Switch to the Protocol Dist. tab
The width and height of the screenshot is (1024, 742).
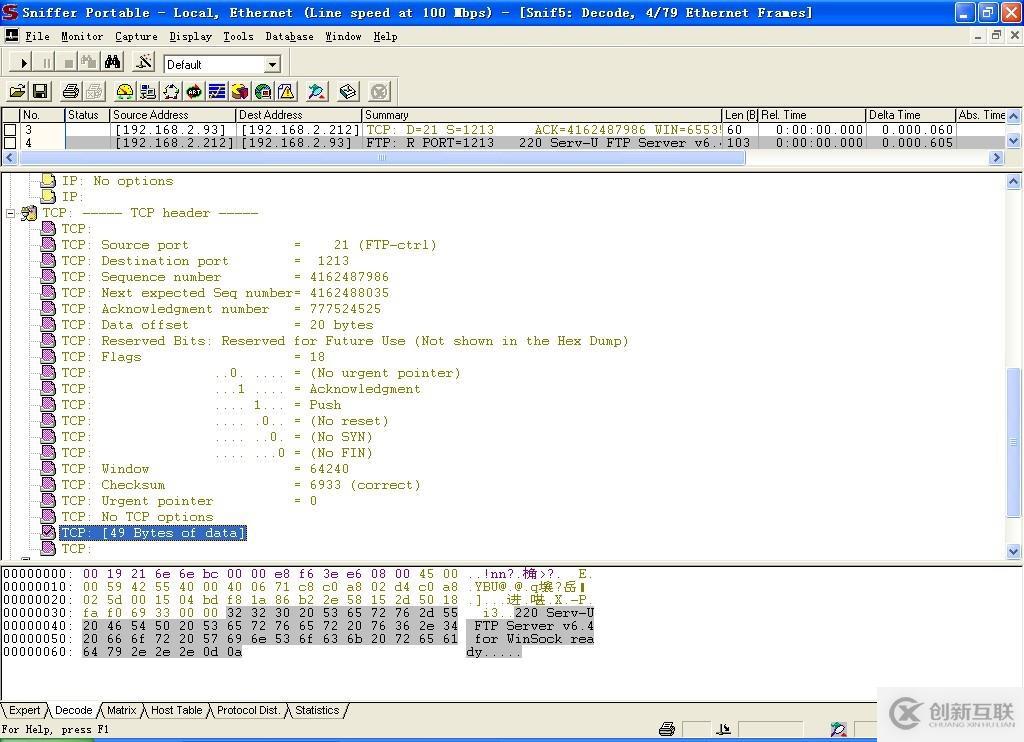point(248,710)
